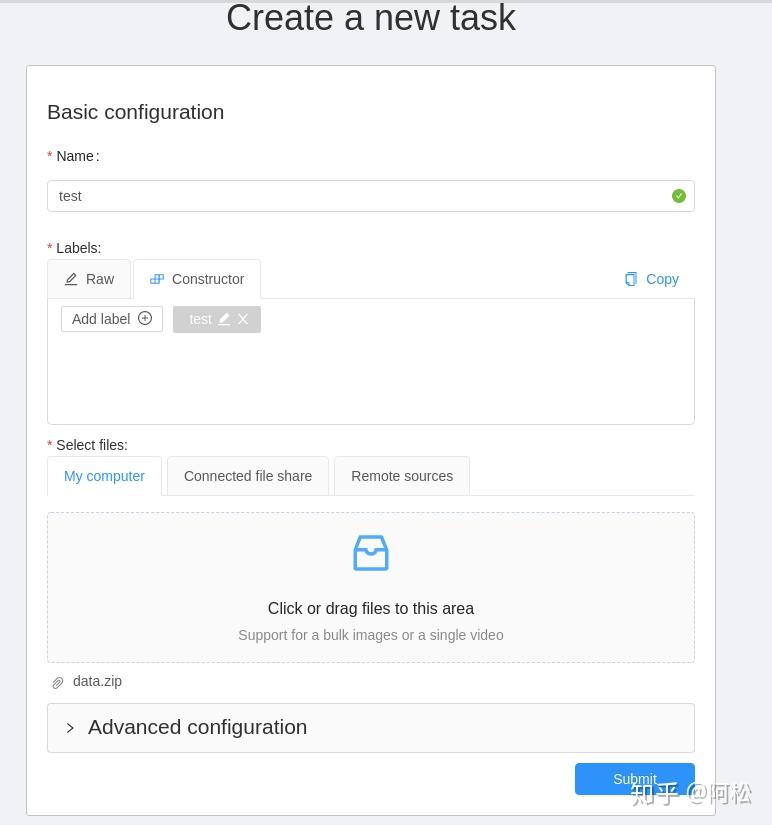This screenshot has width=772, height=825.
Task: Open the My computer files tab
Action: (104, 476)
